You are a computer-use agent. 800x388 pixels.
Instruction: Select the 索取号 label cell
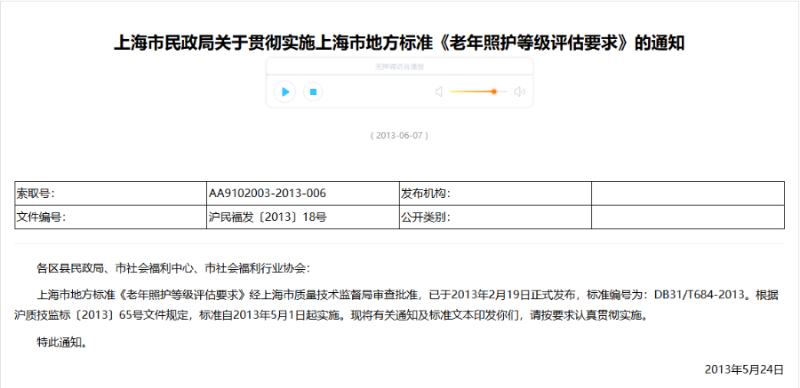(x=111, y=193)
